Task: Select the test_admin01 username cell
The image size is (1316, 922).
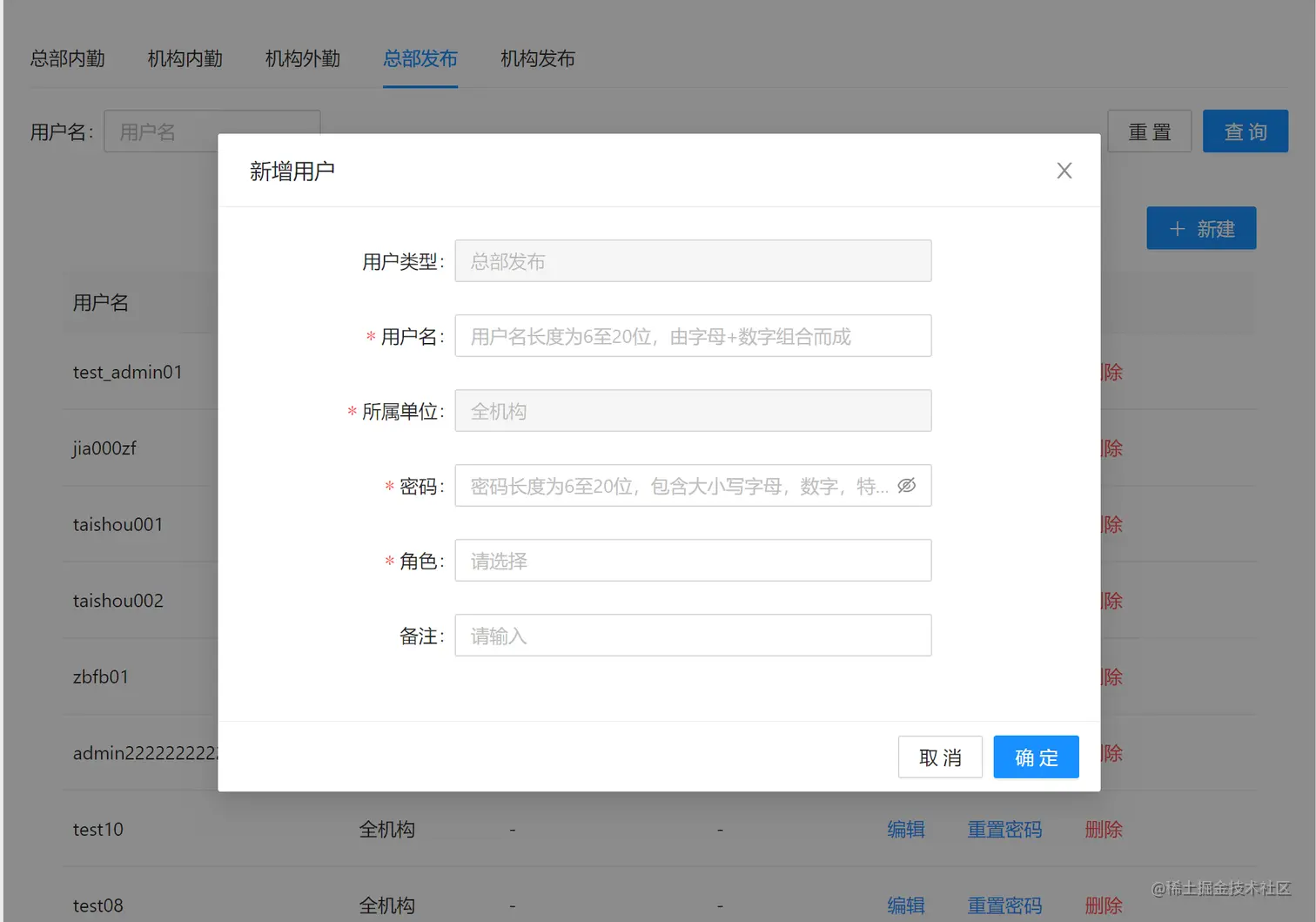Action: click(x=128, y=373)
